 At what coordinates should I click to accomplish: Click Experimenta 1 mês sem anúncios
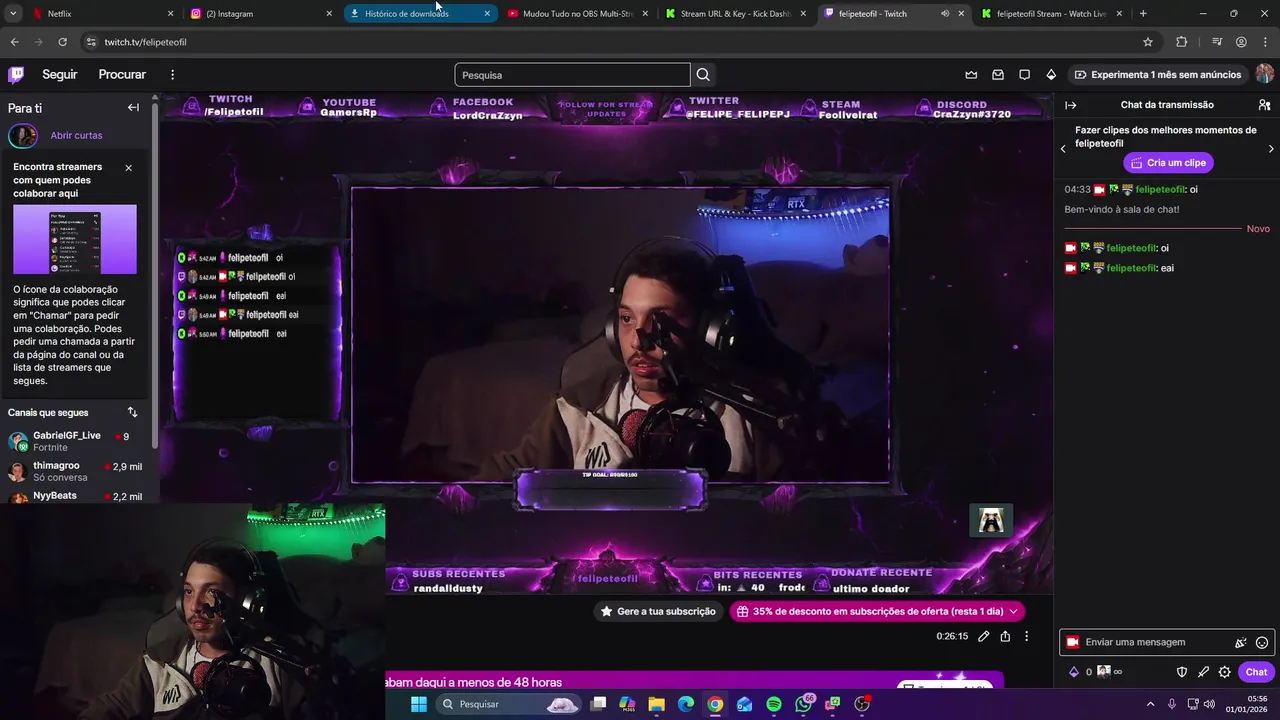[1157, 75]
